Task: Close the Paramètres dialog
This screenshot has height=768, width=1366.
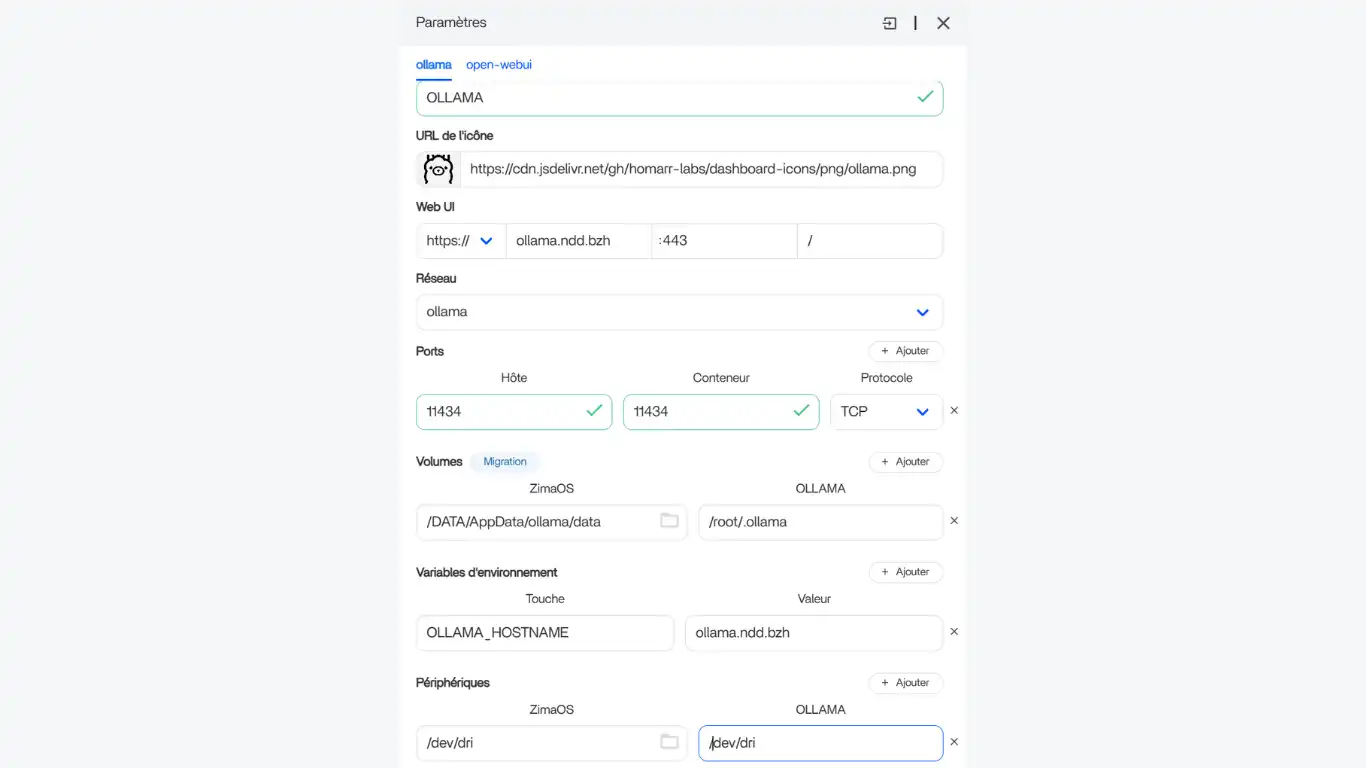Action: point(943,23)
